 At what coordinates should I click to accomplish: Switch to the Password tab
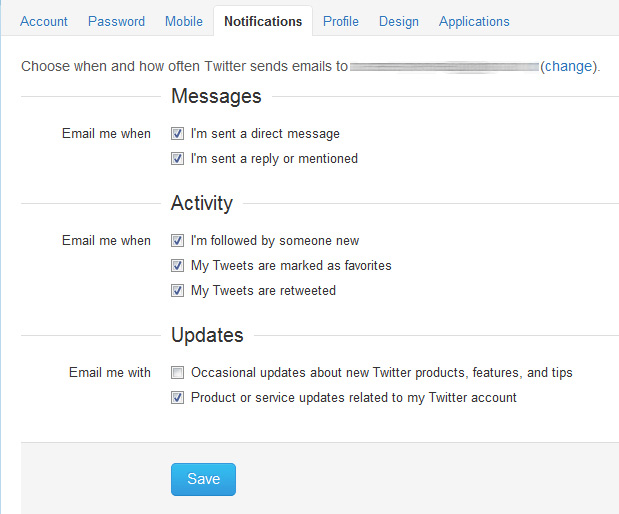coord(116,21)
